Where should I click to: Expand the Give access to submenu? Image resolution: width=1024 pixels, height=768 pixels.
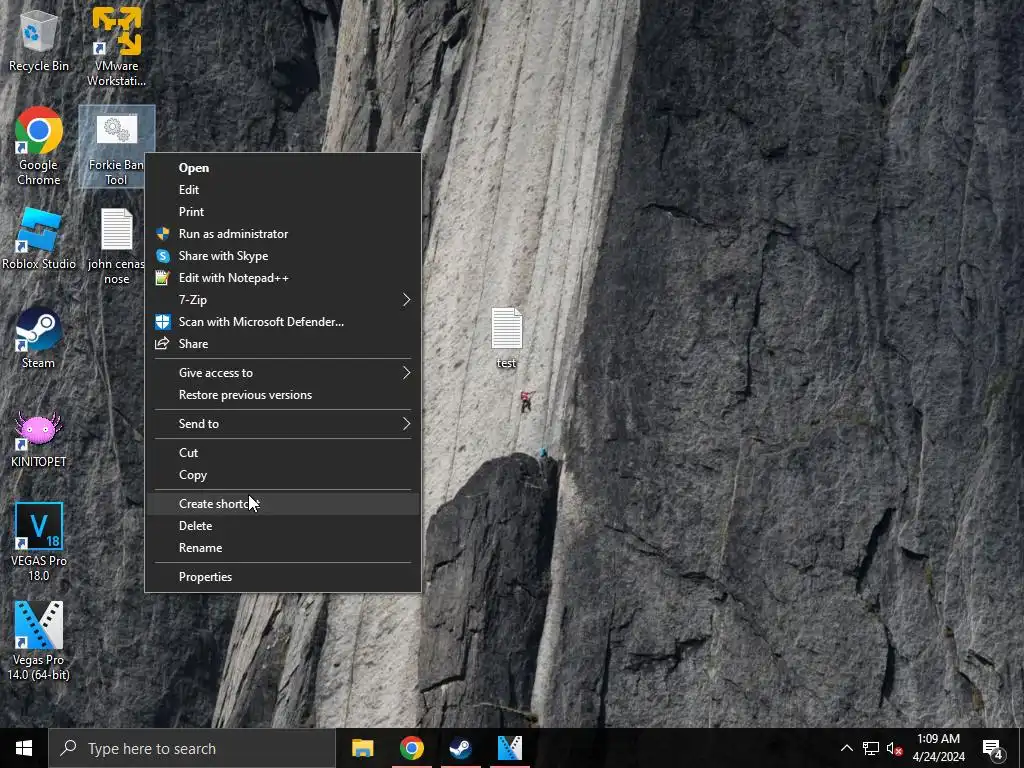283,373
